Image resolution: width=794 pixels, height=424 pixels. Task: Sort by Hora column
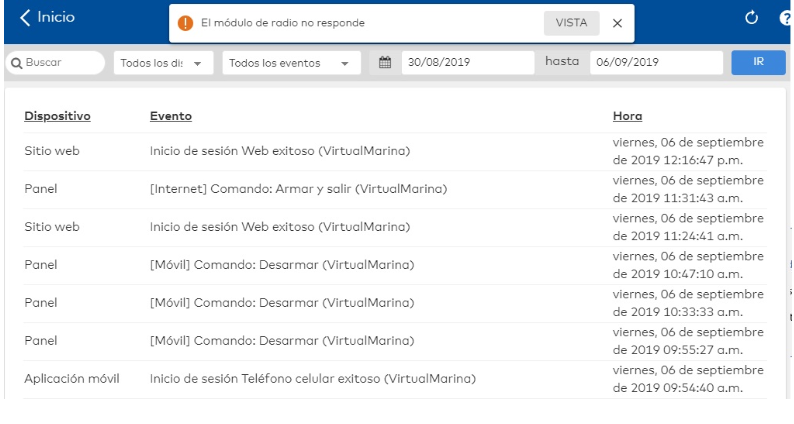627,116
